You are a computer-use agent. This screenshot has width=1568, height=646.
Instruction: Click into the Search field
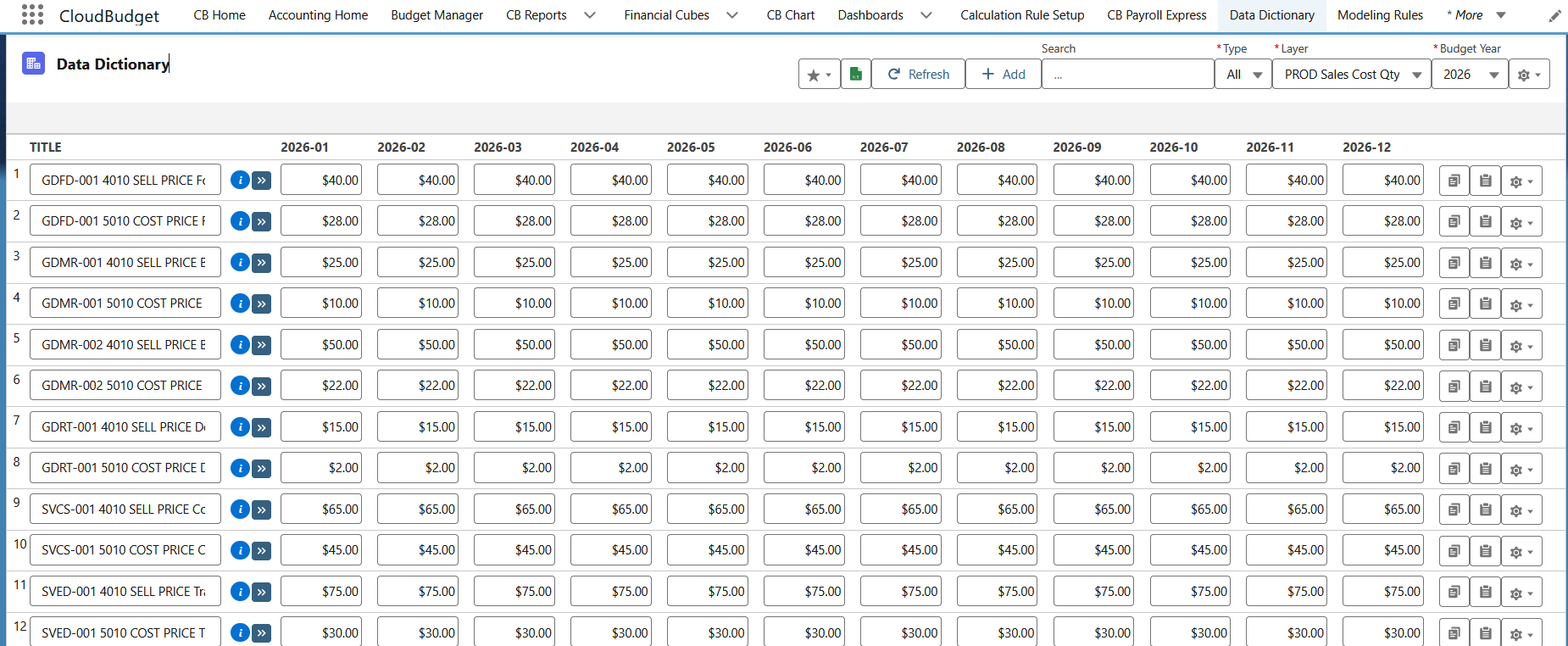point(1128,75)
